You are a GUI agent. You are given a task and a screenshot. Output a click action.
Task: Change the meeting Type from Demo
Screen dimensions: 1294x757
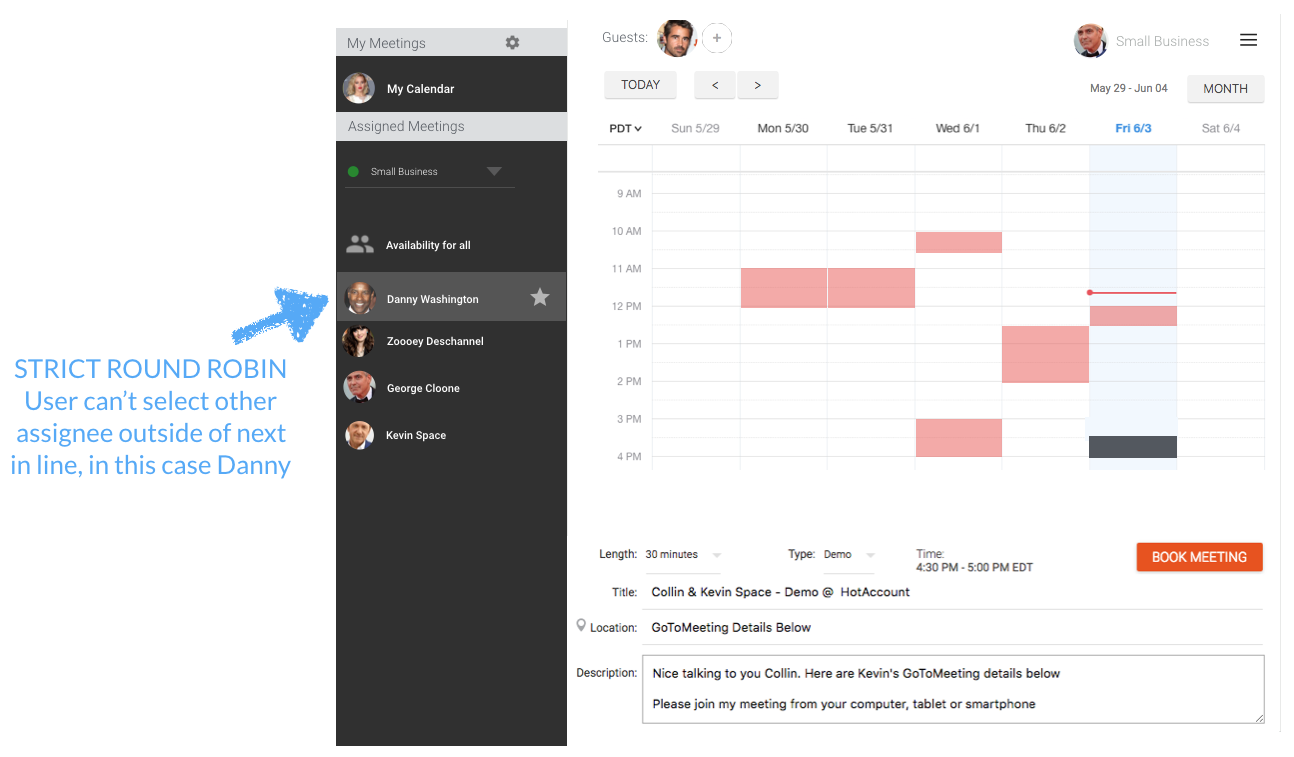(x=845, y=554)
